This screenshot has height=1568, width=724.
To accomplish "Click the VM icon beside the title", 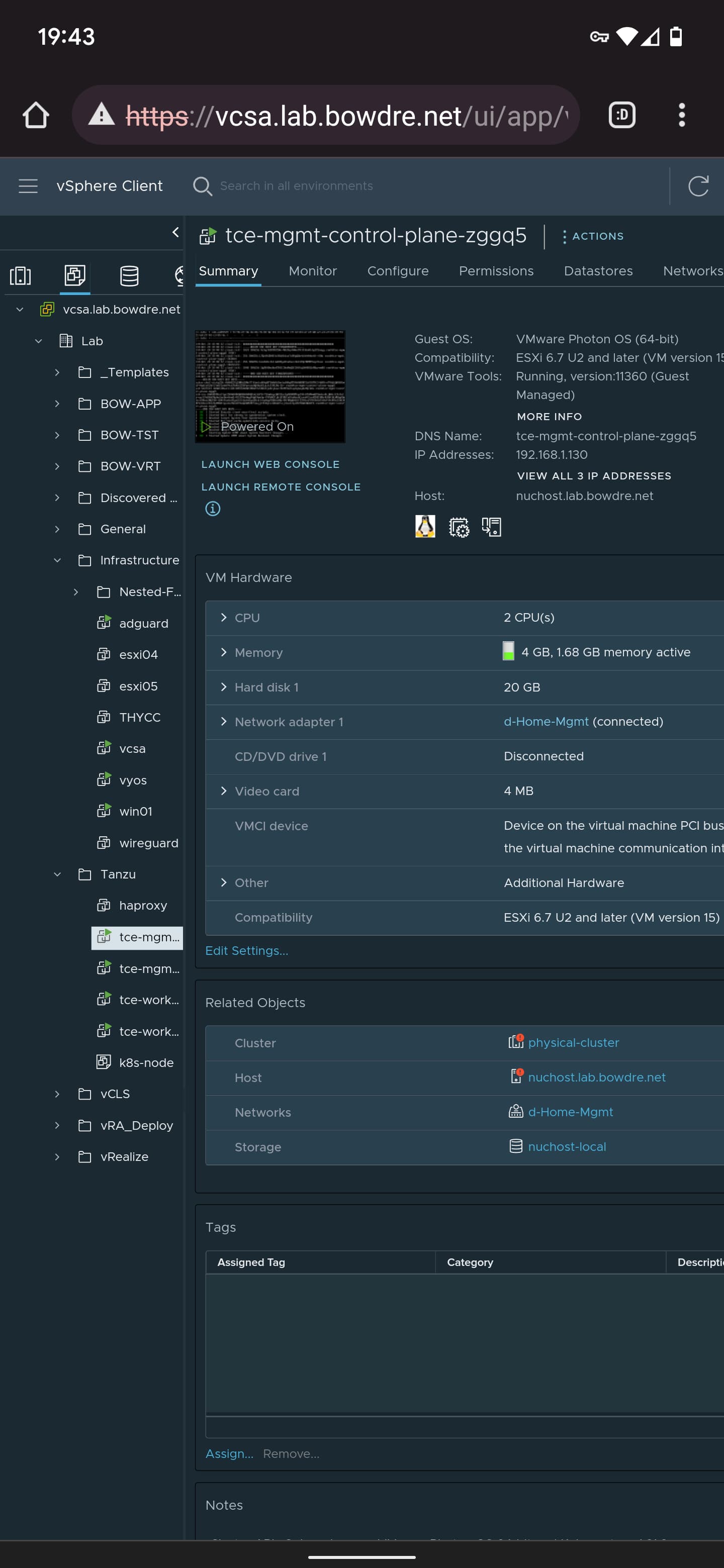I will click(208, 236).
